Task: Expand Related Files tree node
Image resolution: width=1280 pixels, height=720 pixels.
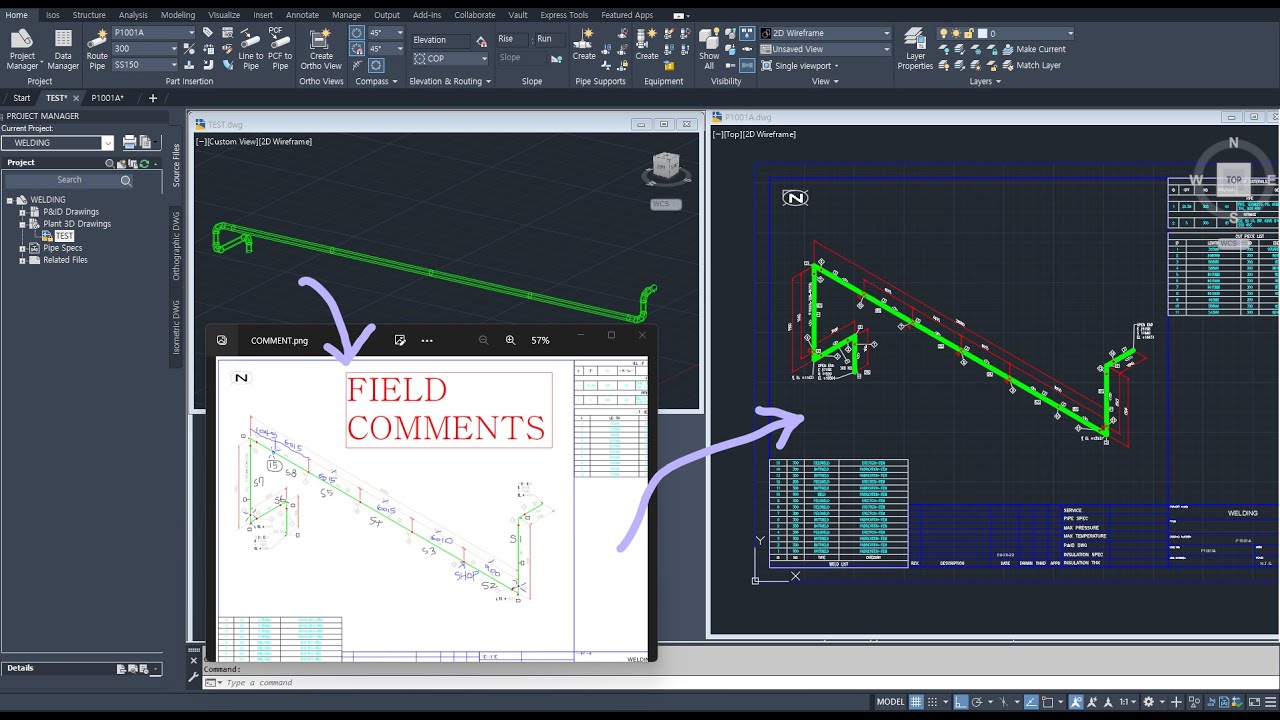Action: coord(22,260)
